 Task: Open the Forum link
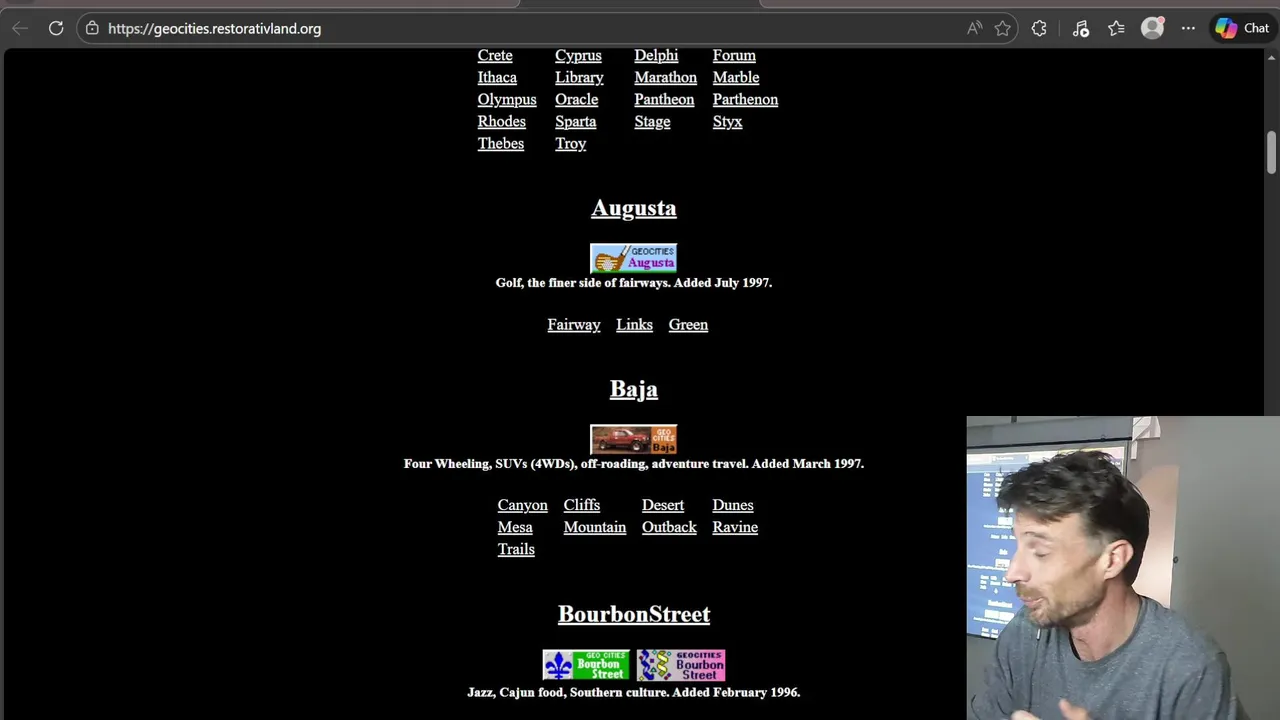click(734, 55)
